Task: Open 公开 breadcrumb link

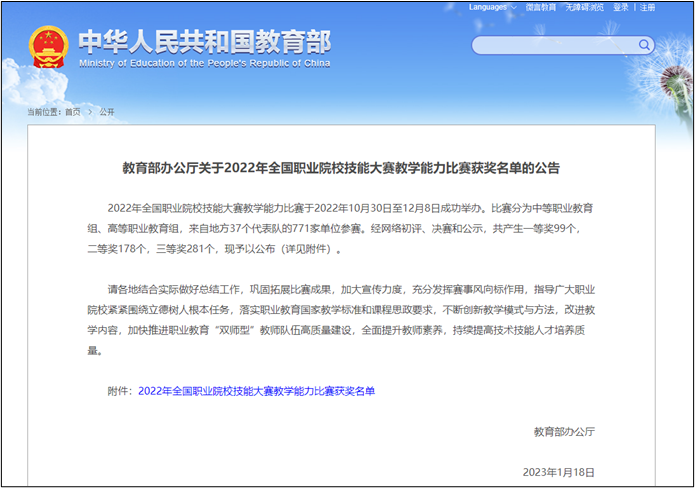Action: (x=106, y=112)
